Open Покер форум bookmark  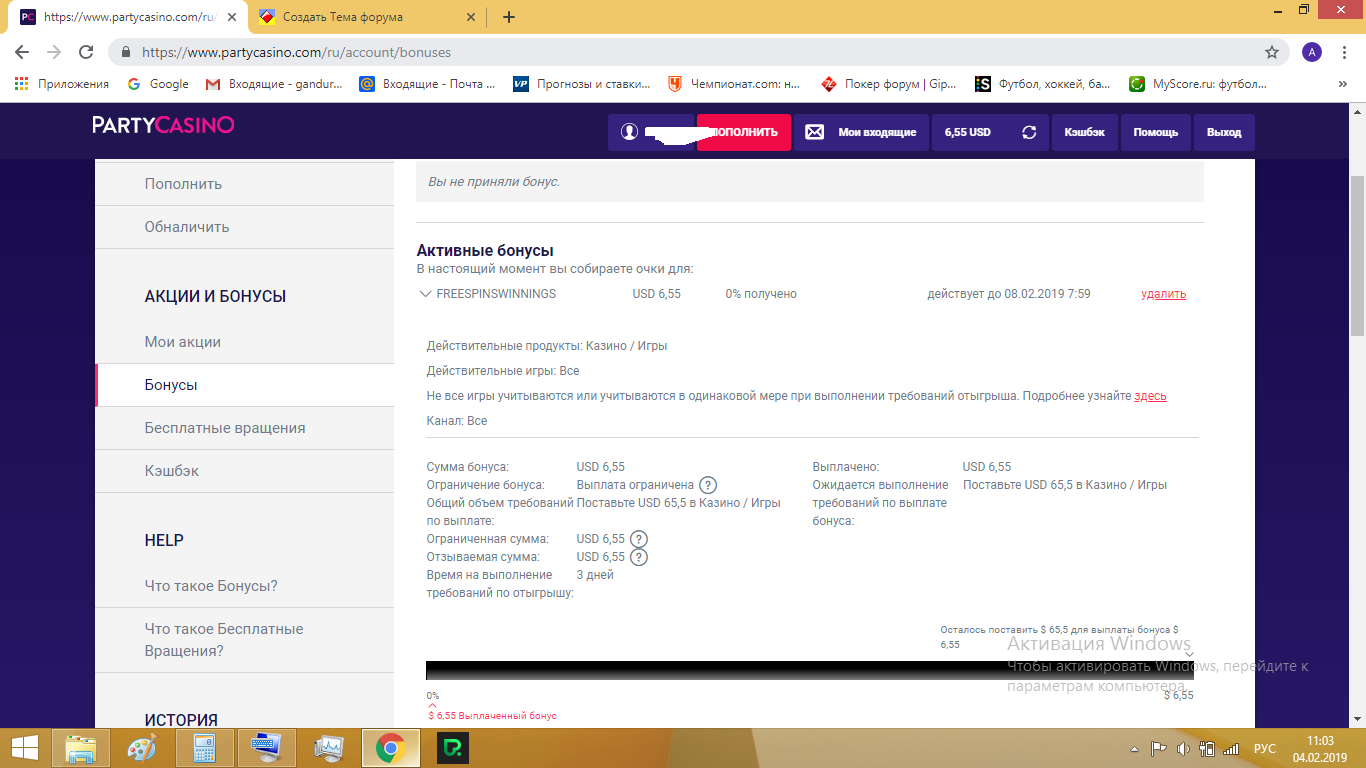click(x=890, y=84)
